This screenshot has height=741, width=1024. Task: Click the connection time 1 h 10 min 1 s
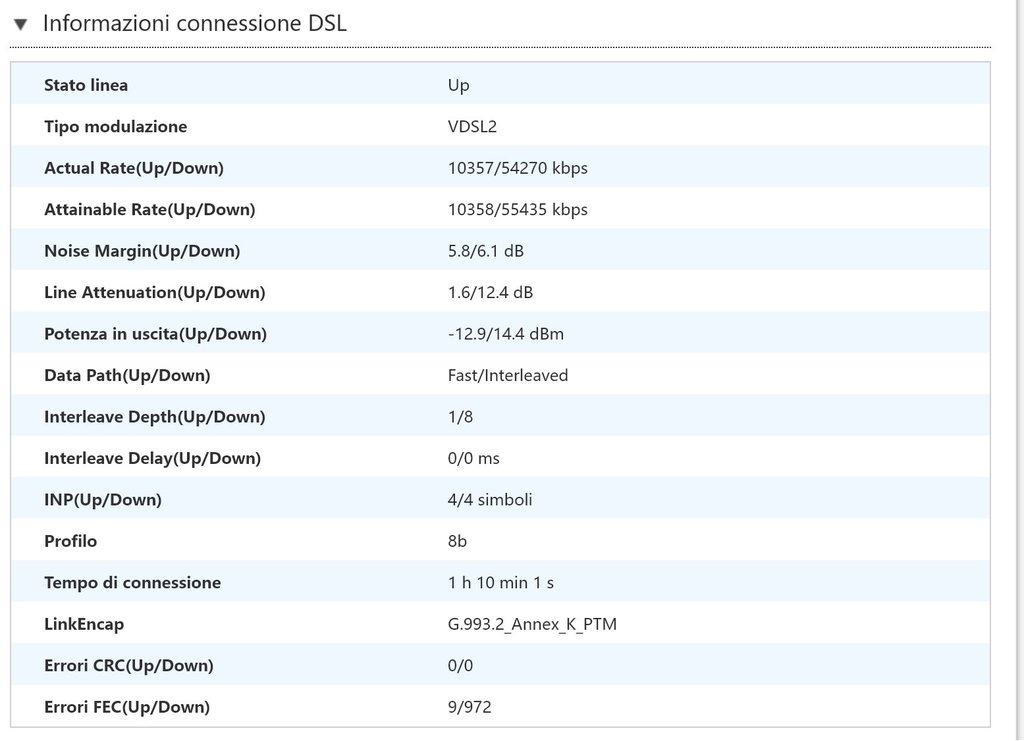pos(501,582)
